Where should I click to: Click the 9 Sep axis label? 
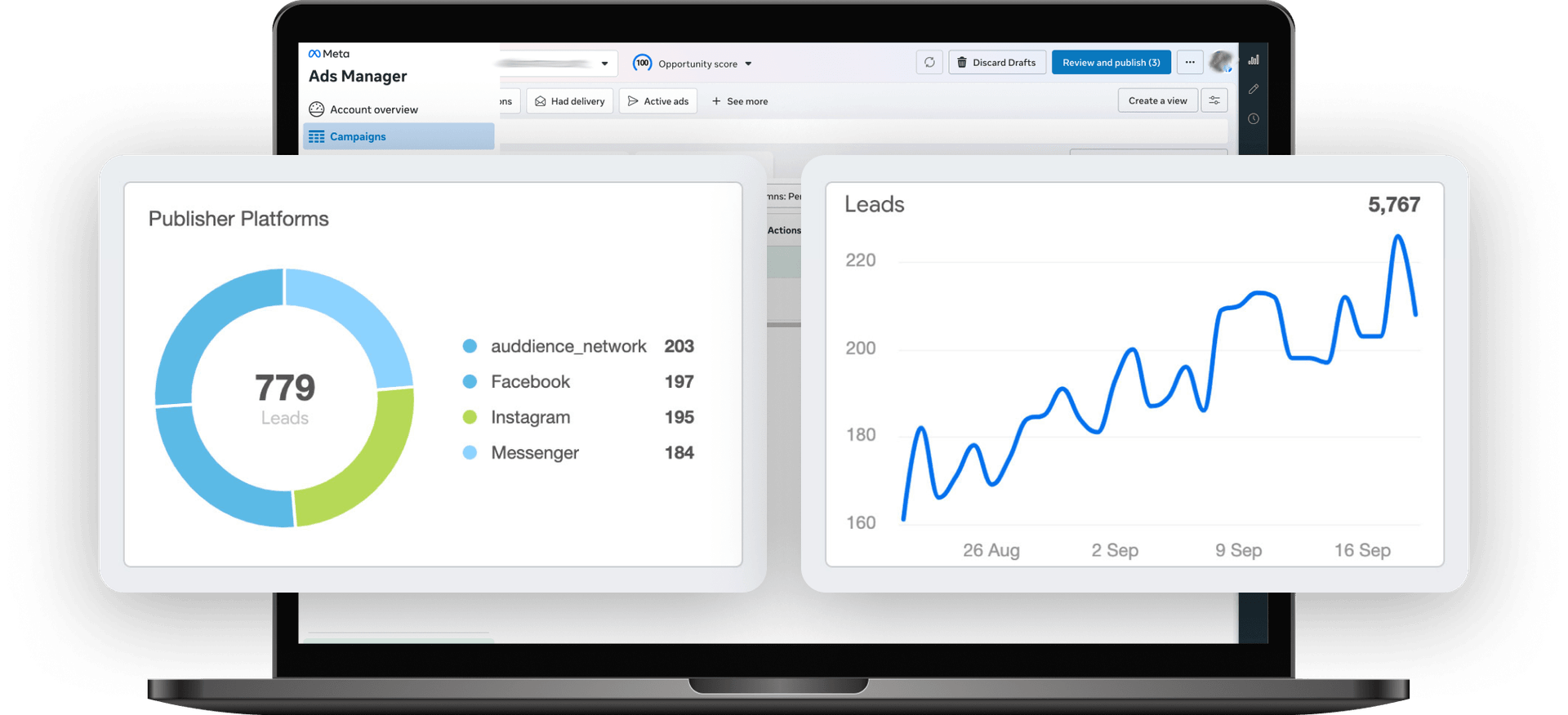coord(1239,550)
